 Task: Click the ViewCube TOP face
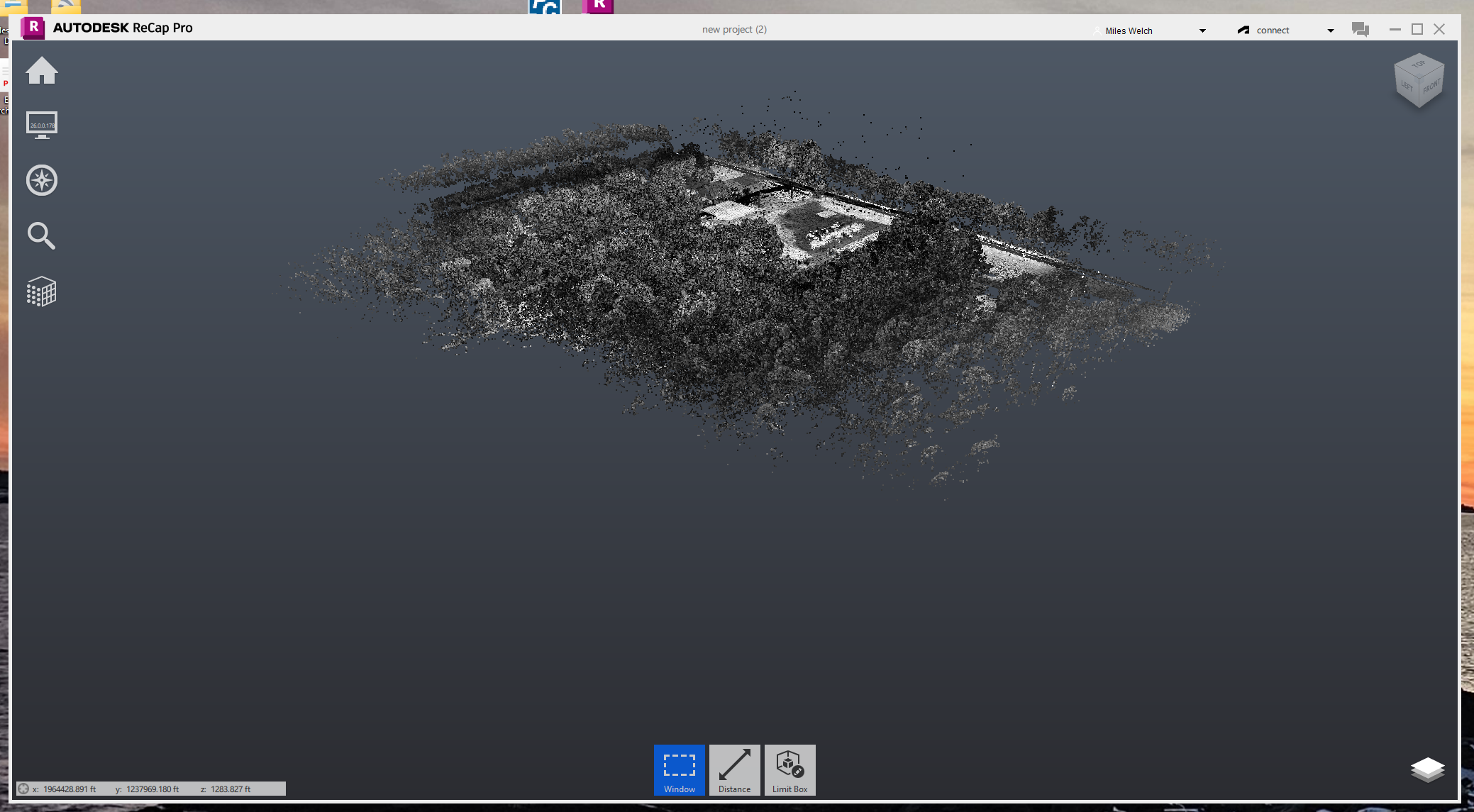click(1419, 65)
